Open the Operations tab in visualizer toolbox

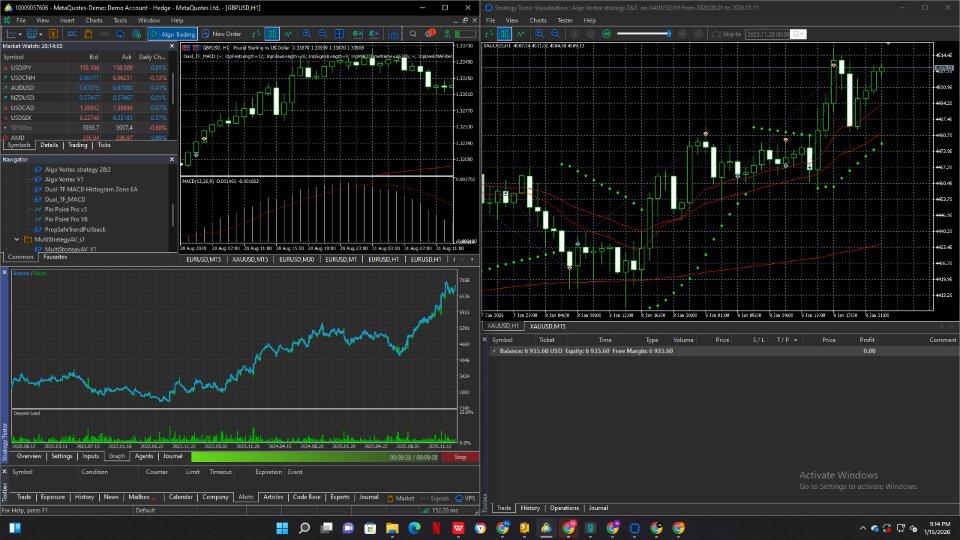564,508
